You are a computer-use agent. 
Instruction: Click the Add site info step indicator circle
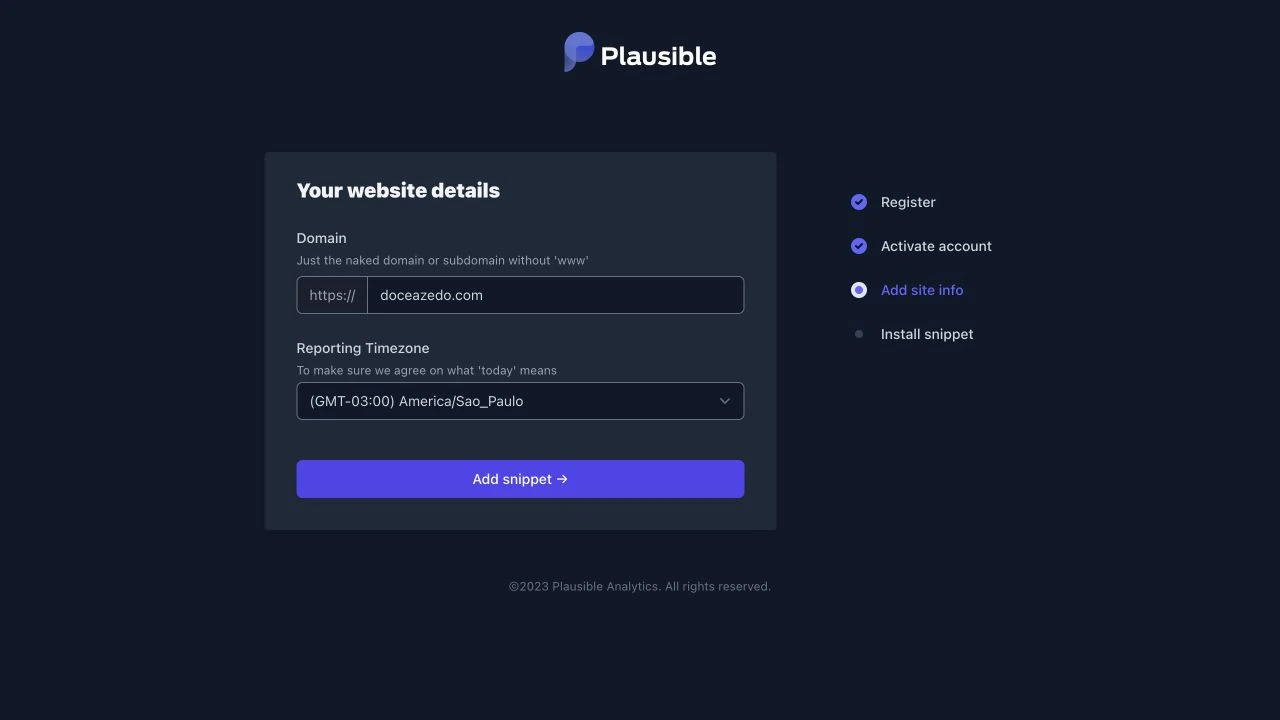859,290
